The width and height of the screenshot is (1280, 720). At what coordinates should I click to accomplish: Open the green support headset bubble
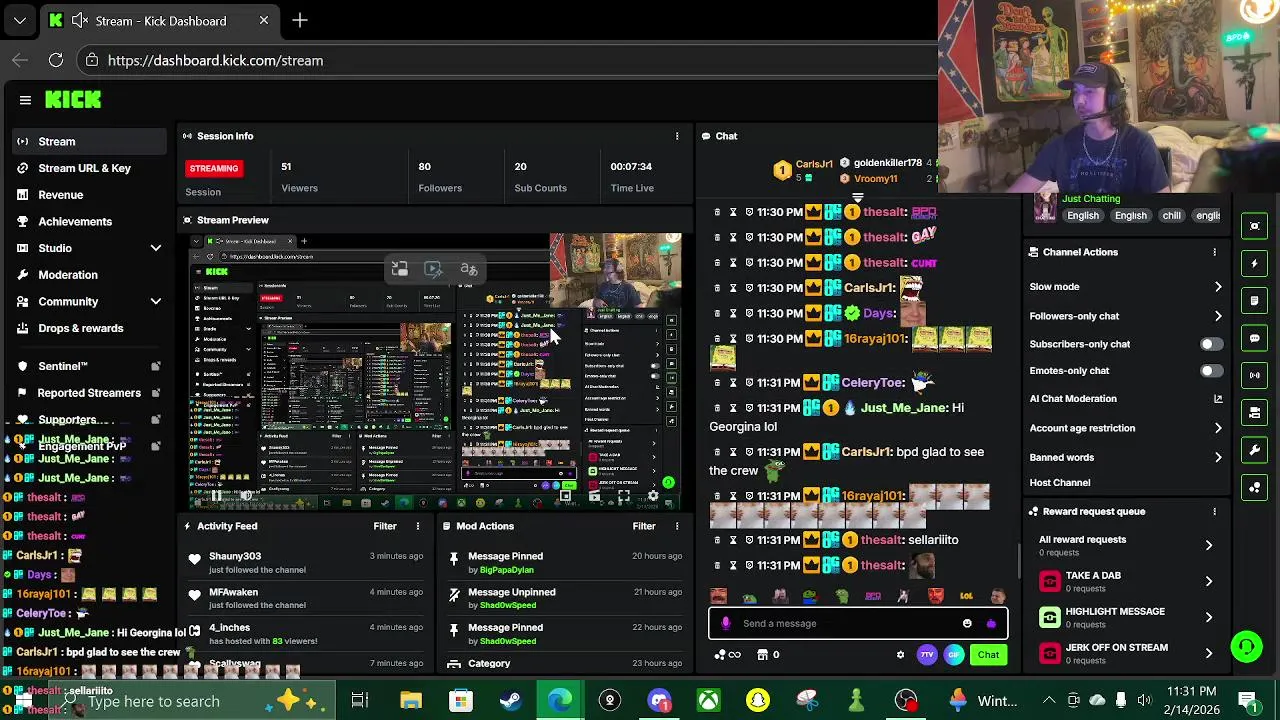(1246, 647)
